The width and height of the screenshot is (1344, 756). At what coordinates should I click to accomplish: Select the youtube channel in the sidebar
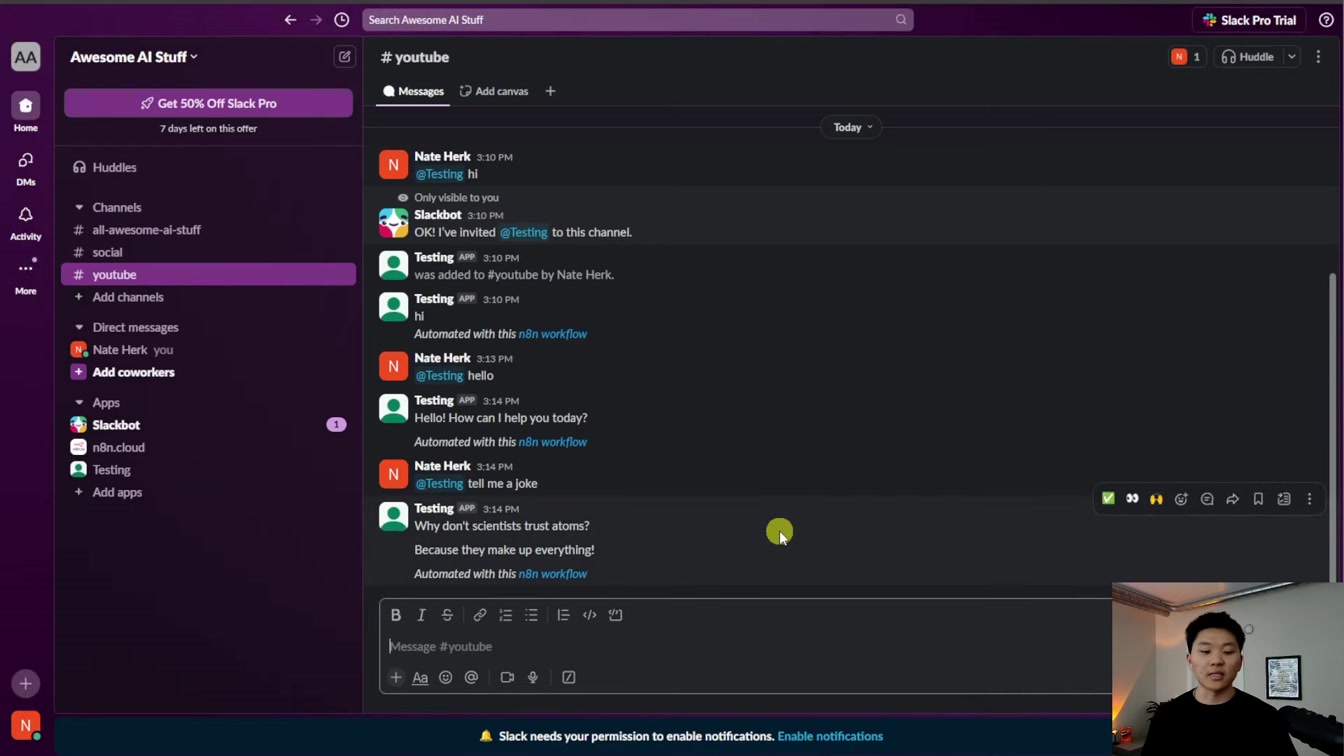(x=208, y=274)
